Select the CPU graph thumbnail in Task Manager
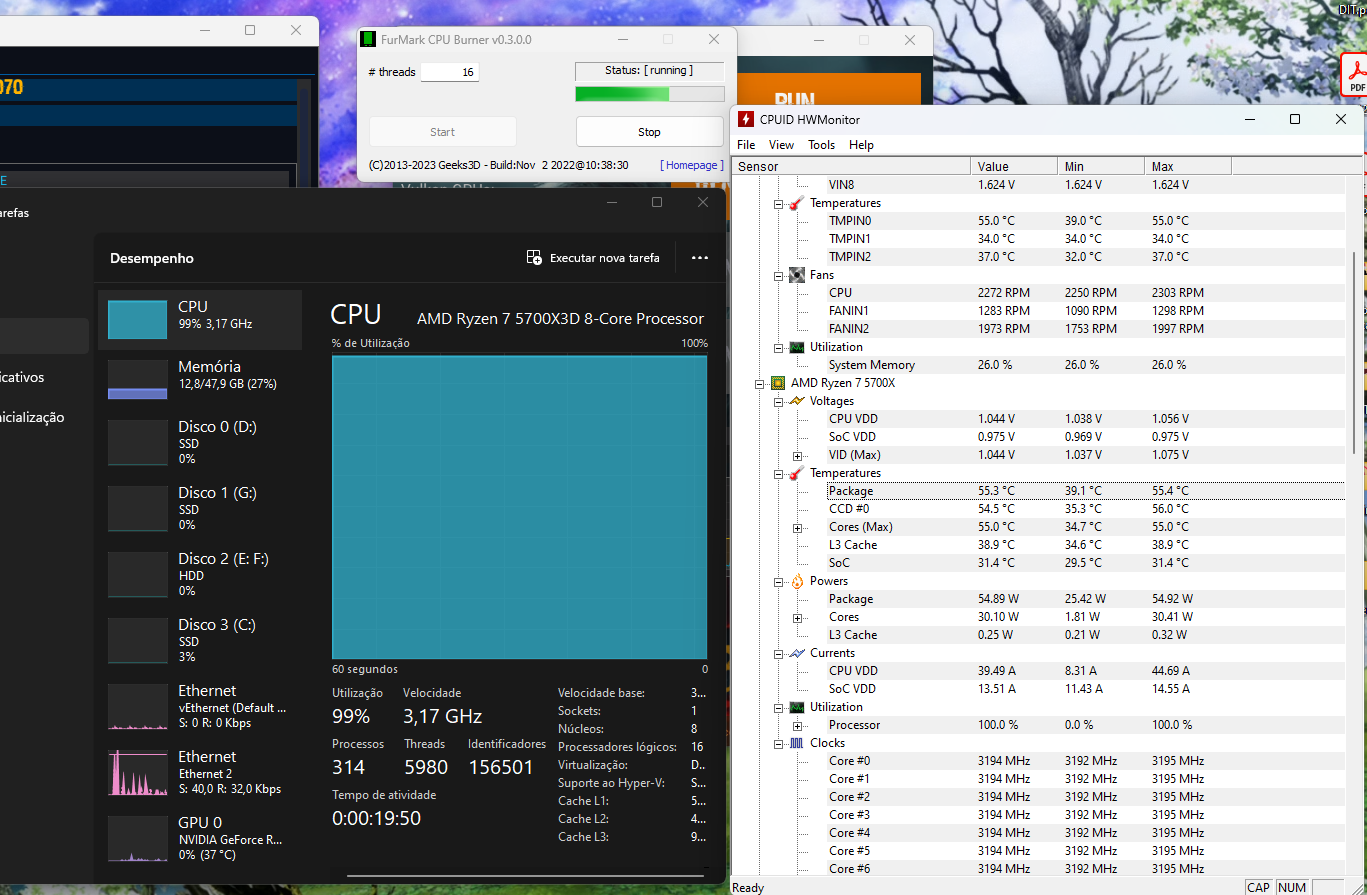The image size is (1367, 895). [x=138, y=320]
